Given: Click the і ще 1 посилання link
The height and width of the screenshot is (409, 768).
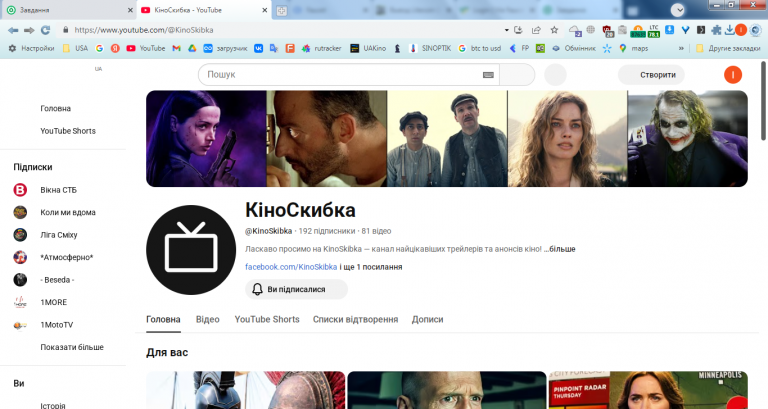Looking at the screenshot, I should pyautogui.click(x=371, y=267).
